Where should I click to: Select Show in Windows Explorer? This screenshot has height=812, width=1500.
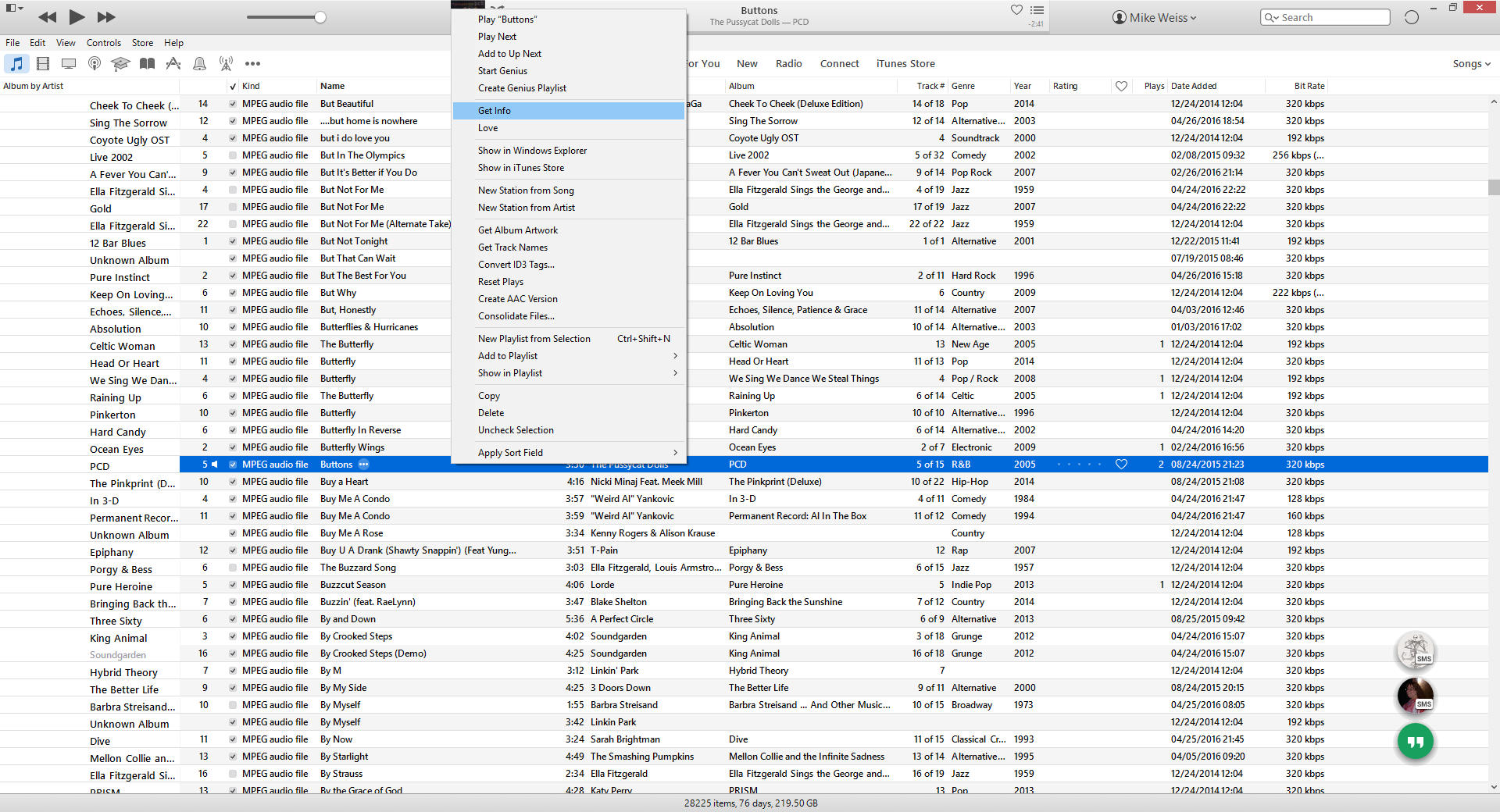[569, 151]
